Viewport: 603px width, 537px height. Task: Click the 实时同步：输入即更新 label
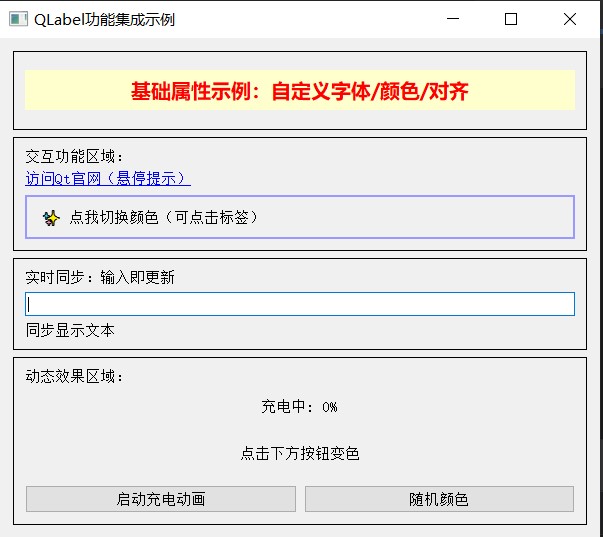click(x=100, y=277)
